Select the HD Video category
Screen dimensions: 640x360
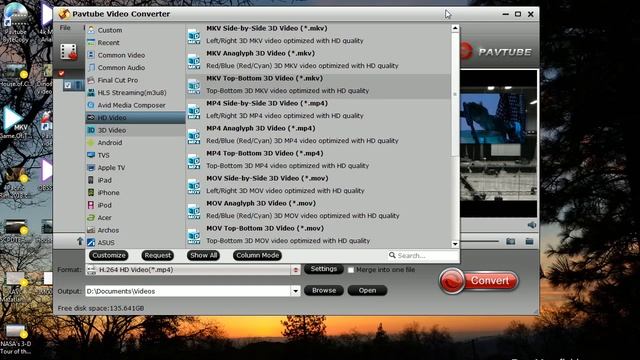[135, 118]
